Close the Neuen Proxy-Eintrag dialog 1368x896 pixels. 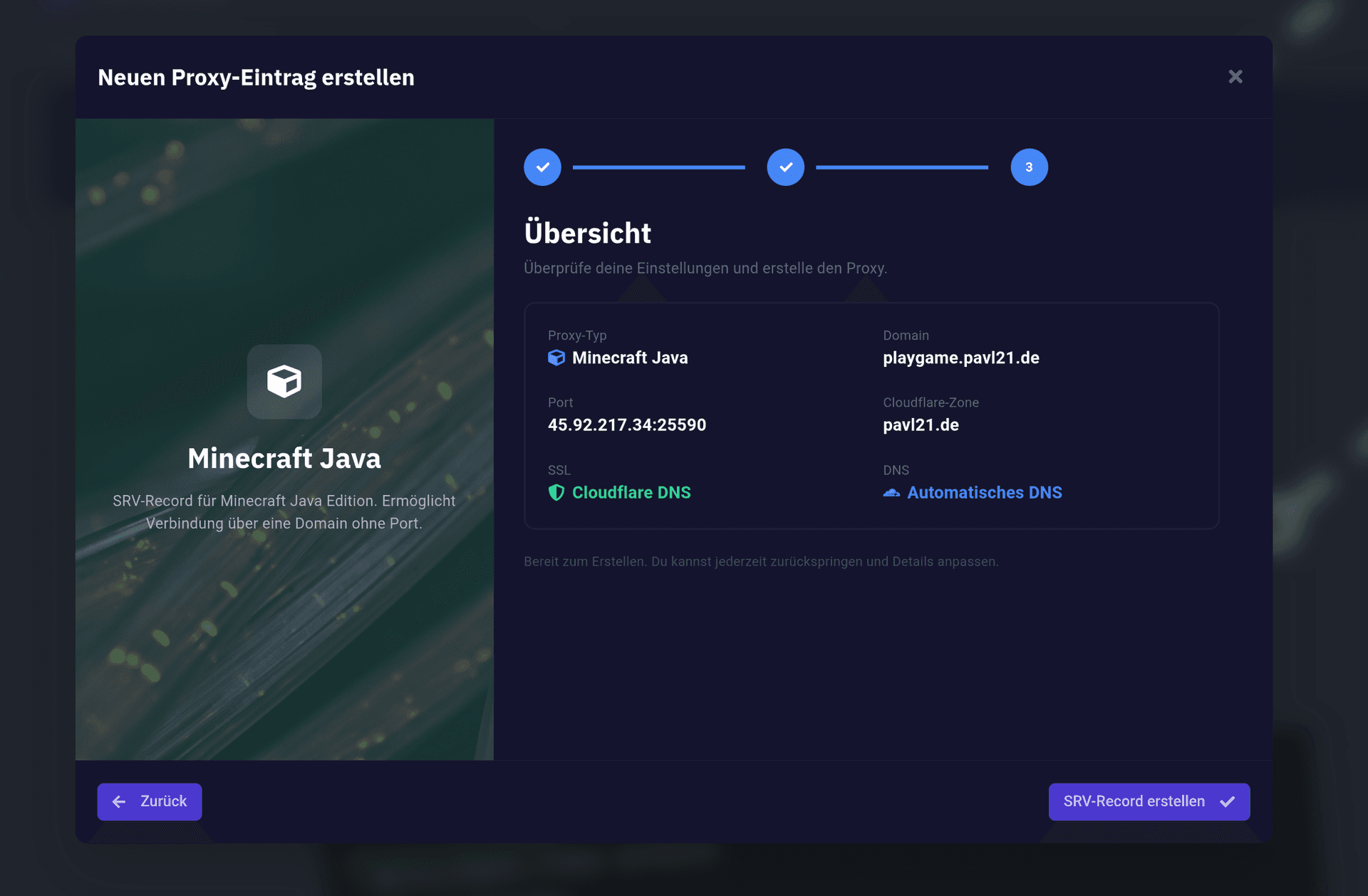1235,77
